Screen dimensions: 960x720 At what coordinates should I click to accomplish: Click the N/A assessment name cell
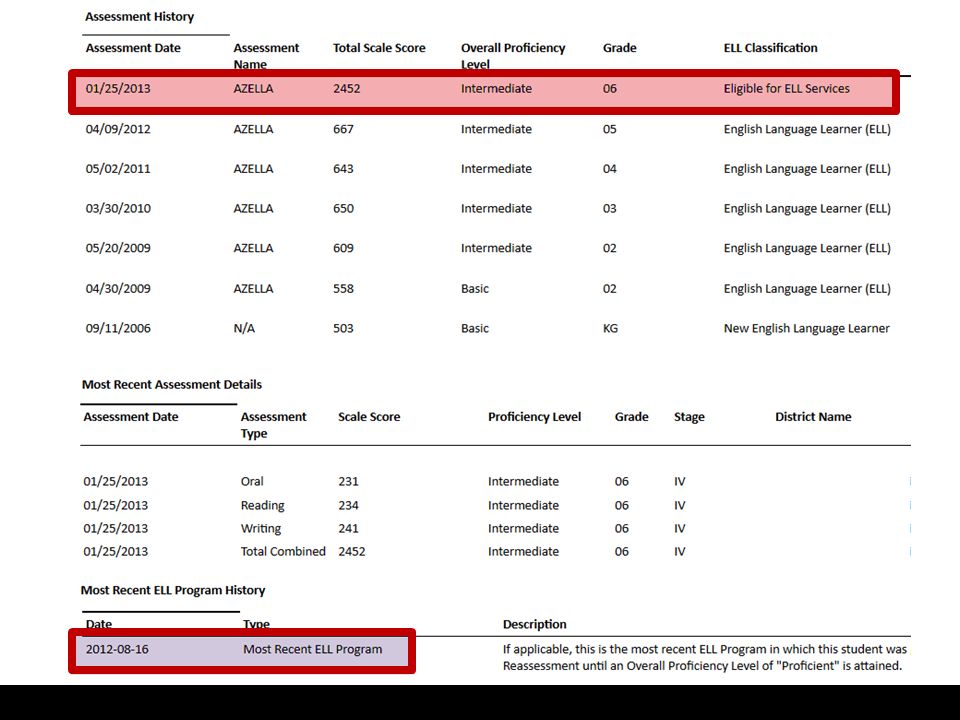click(244, 329)
